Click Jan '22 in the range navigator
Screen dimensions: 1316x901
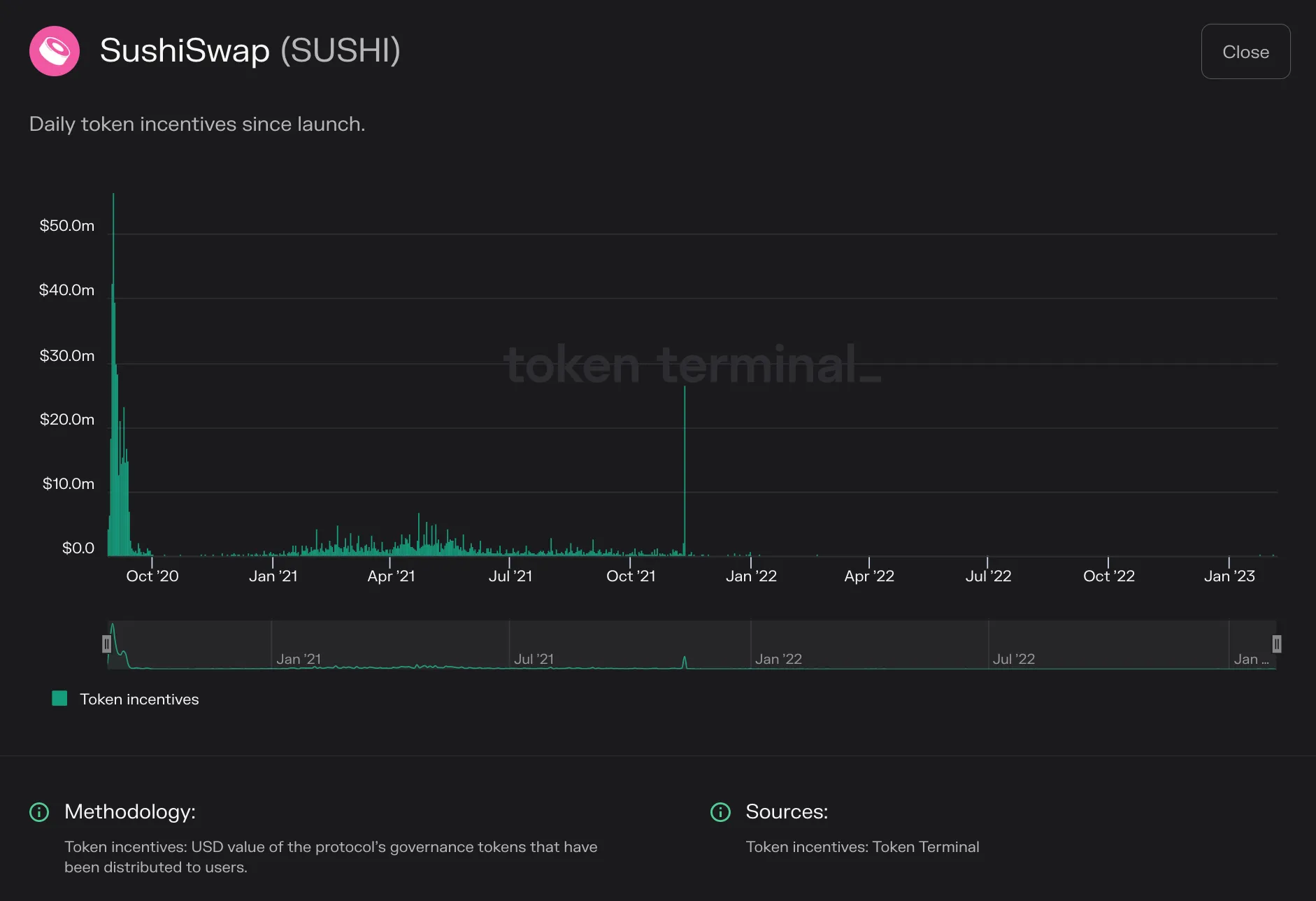(x=778, y=659)
